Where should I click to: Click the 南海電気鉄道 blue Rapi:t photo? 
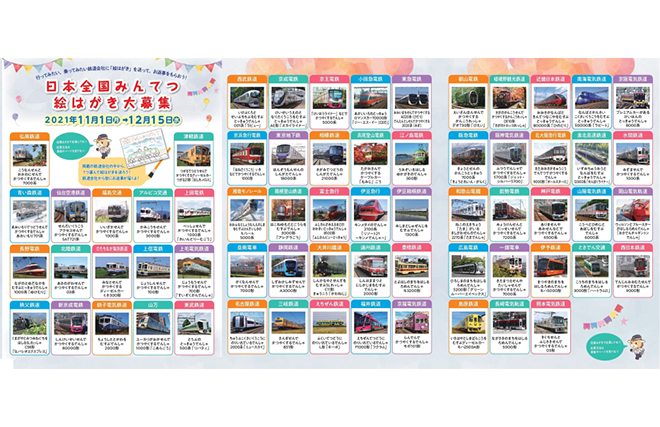[x=592, y=98]
